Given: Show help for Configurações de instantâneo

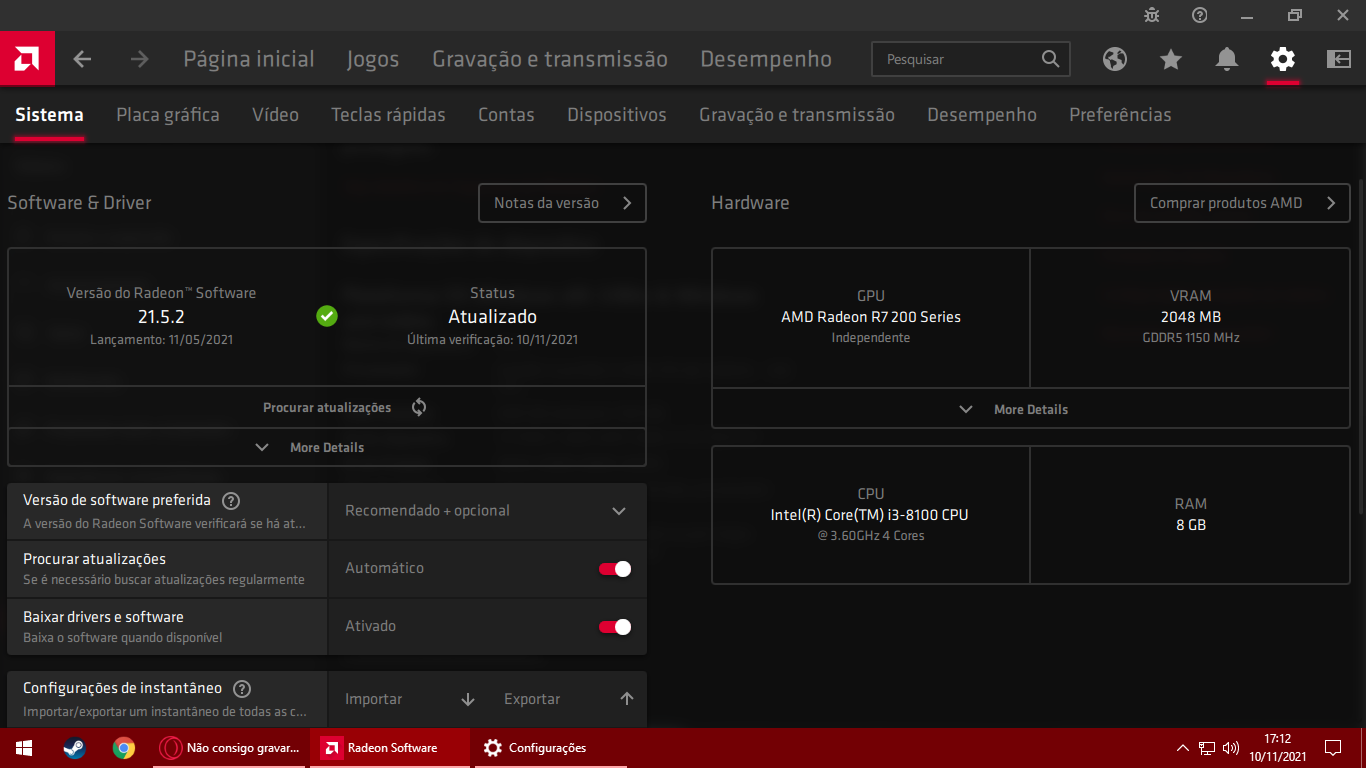Looking at the screenshot, I should click(241, 688).
